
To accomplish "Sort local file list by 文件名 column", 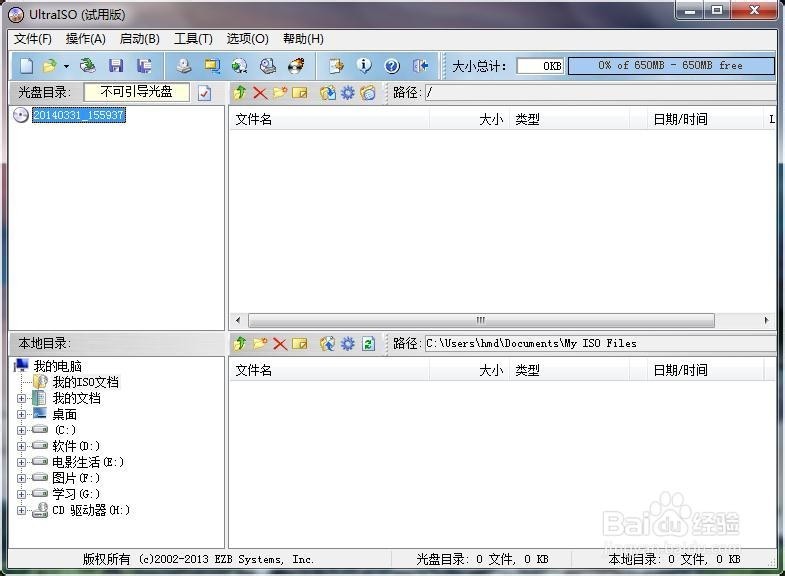I will click(x=329, y=371).
